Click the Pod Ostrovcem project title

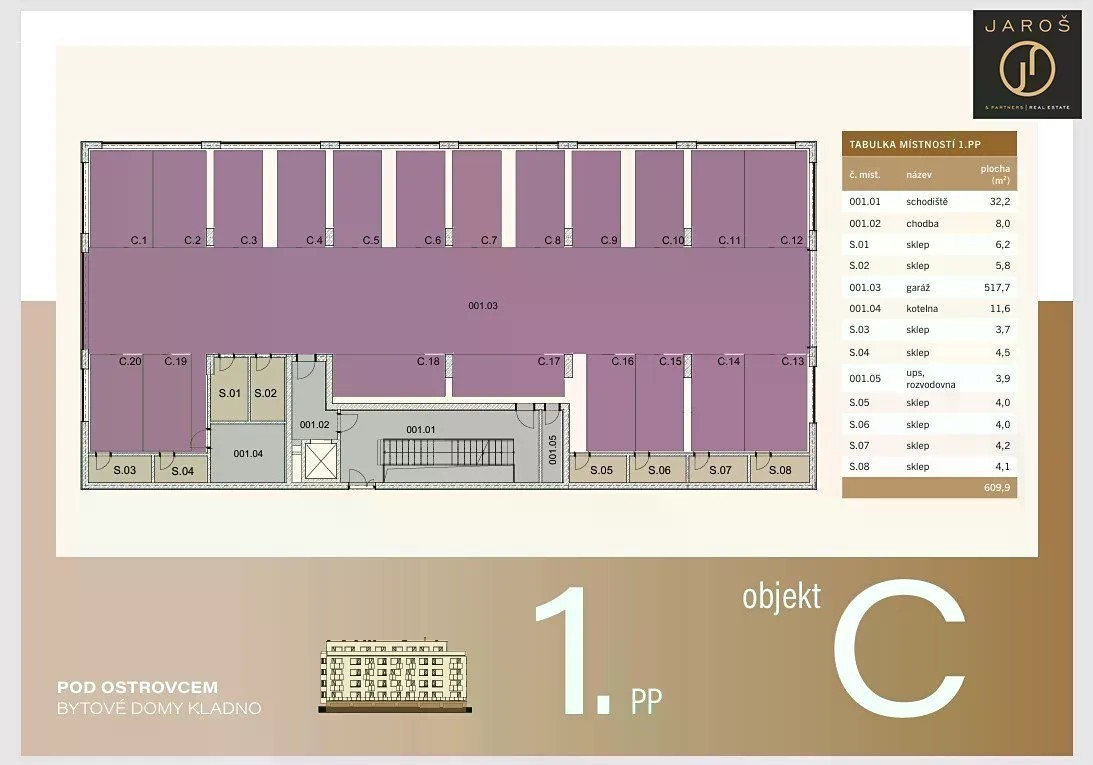click(x=137, y=688)
